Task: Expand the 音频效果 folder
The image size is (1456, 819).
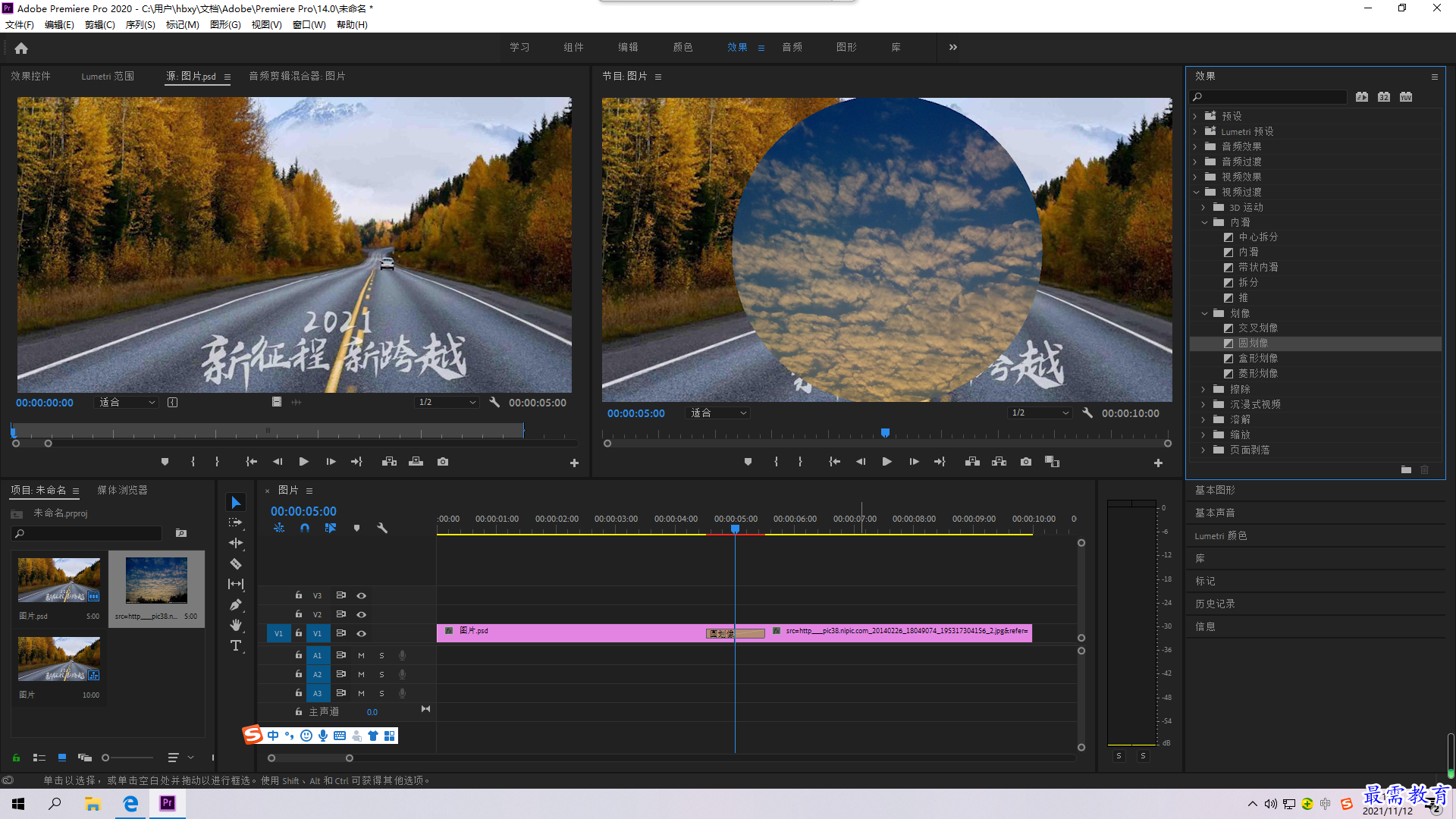Action: (x=1195, y=147)
